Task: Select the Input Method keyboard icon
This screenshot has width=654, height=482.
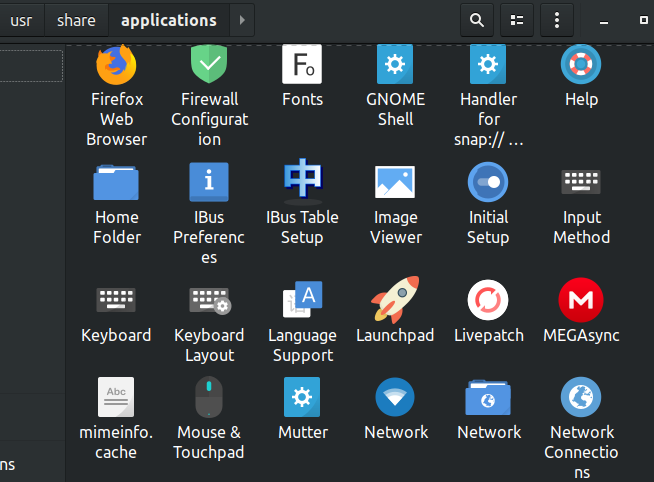Action: pos(581,182)
